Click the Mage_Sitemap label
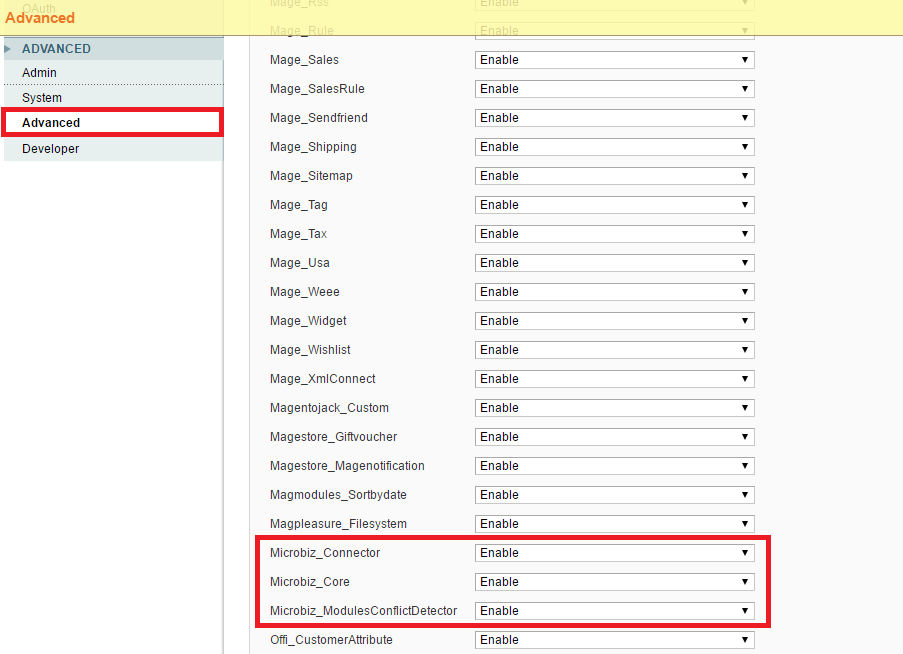 (311, 176)
